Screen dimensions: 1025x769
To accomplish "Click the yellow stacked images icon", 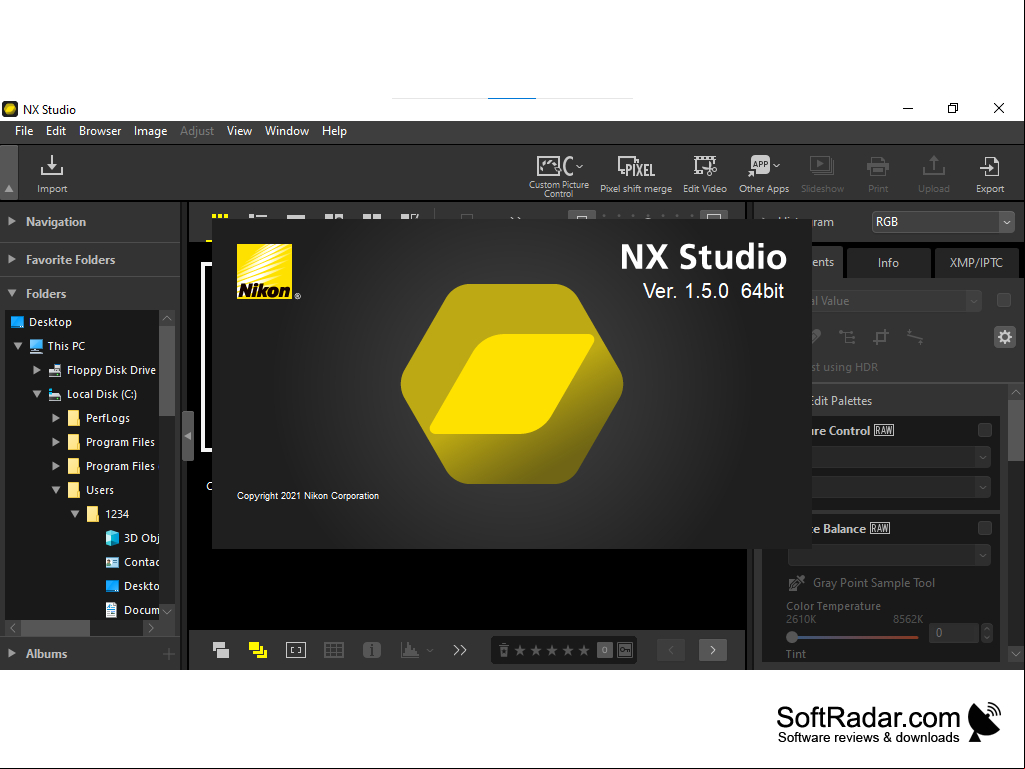I will [258, 650].
